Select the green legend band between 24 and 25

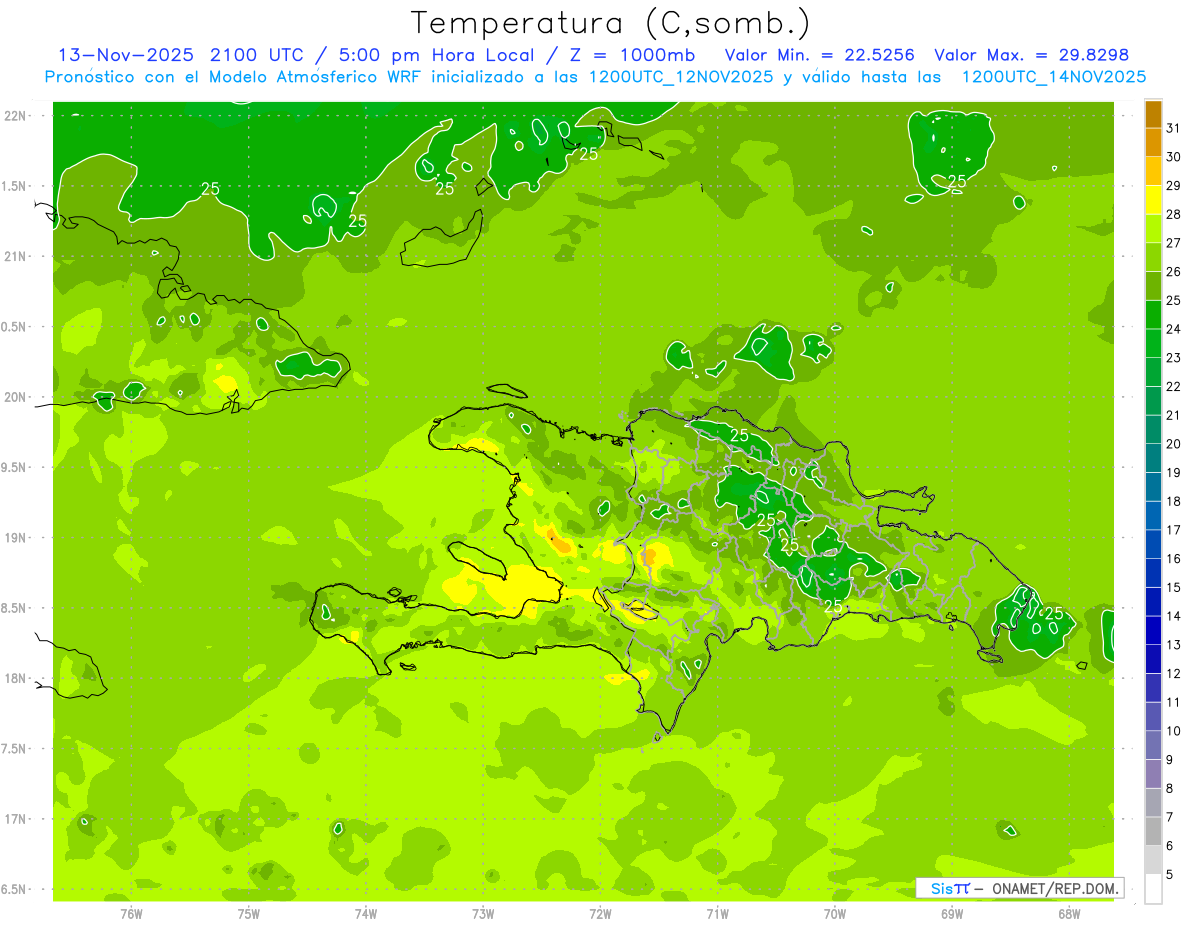(x=1153, y=315)
